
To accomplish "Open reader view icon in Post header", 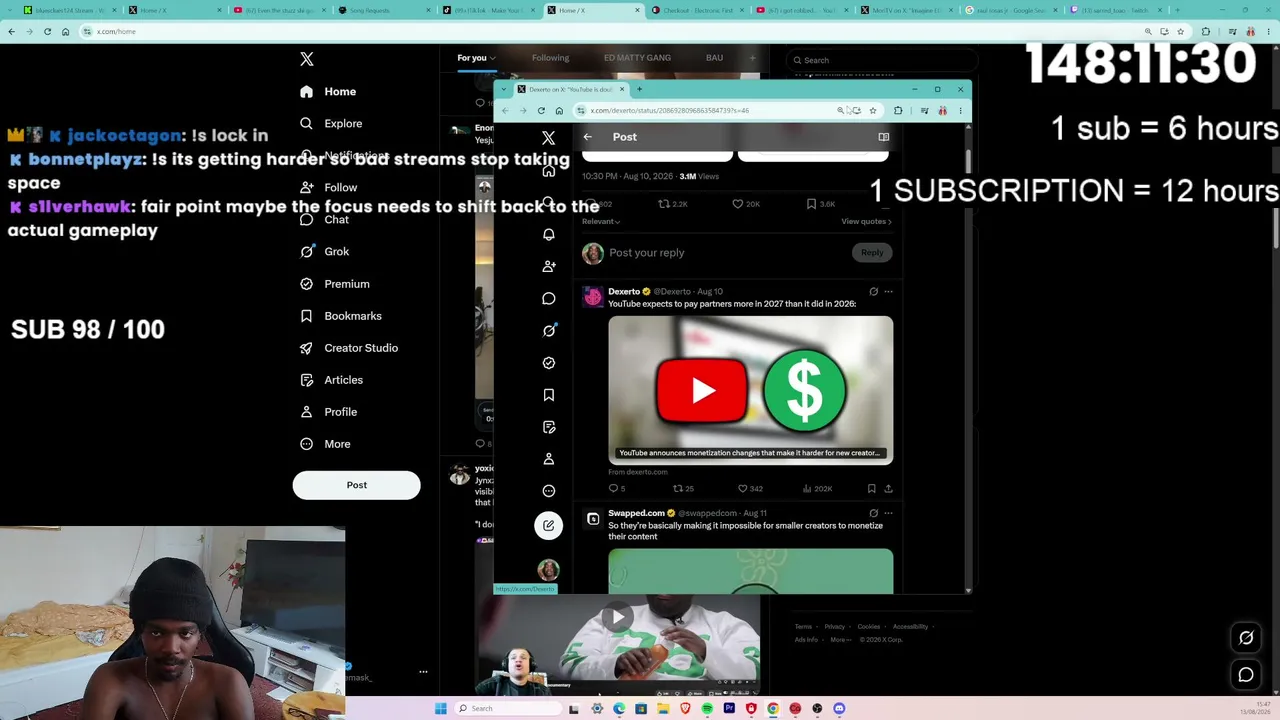I will 883,137.
